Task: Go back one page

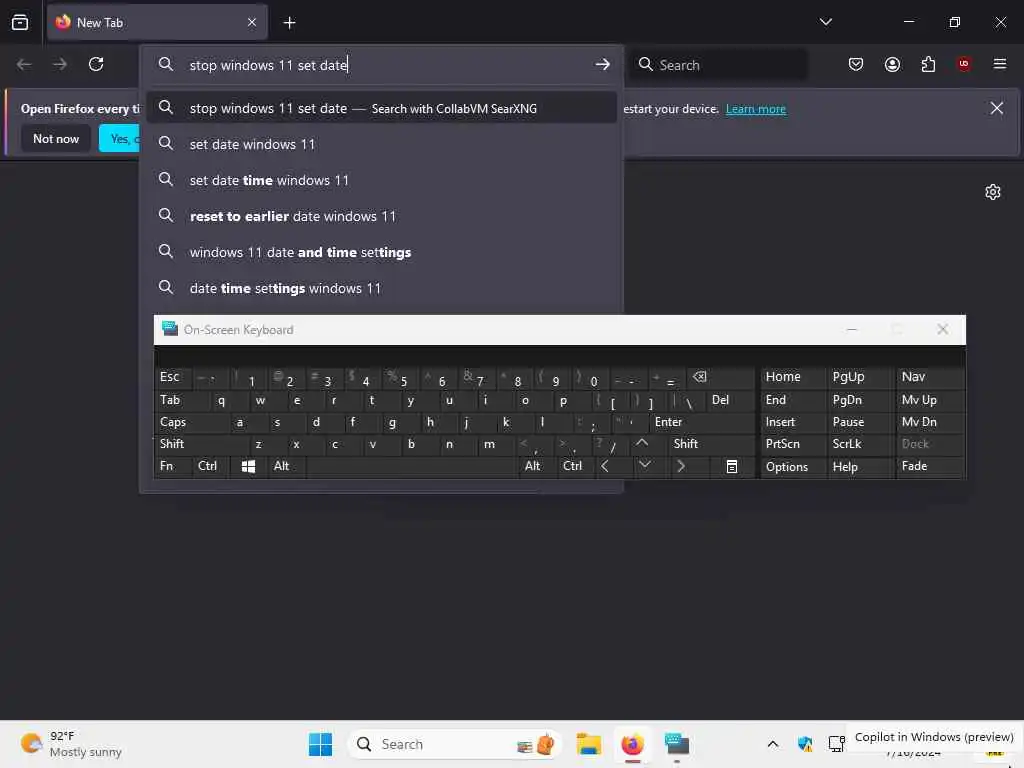Action: [24, 64]
